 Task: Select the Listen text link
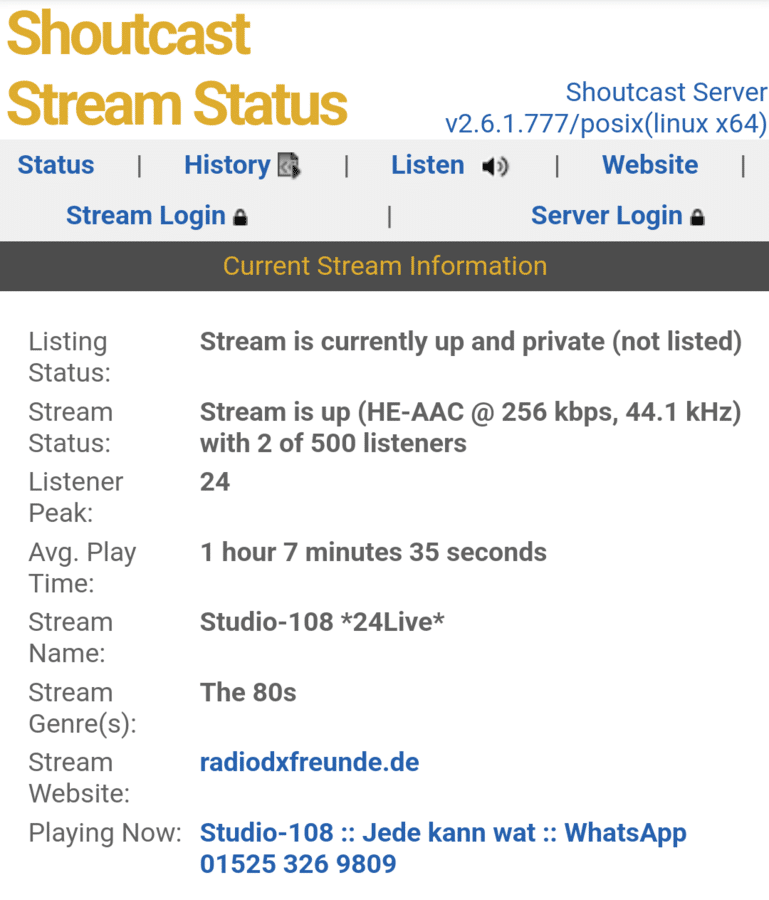click(427, 165)
